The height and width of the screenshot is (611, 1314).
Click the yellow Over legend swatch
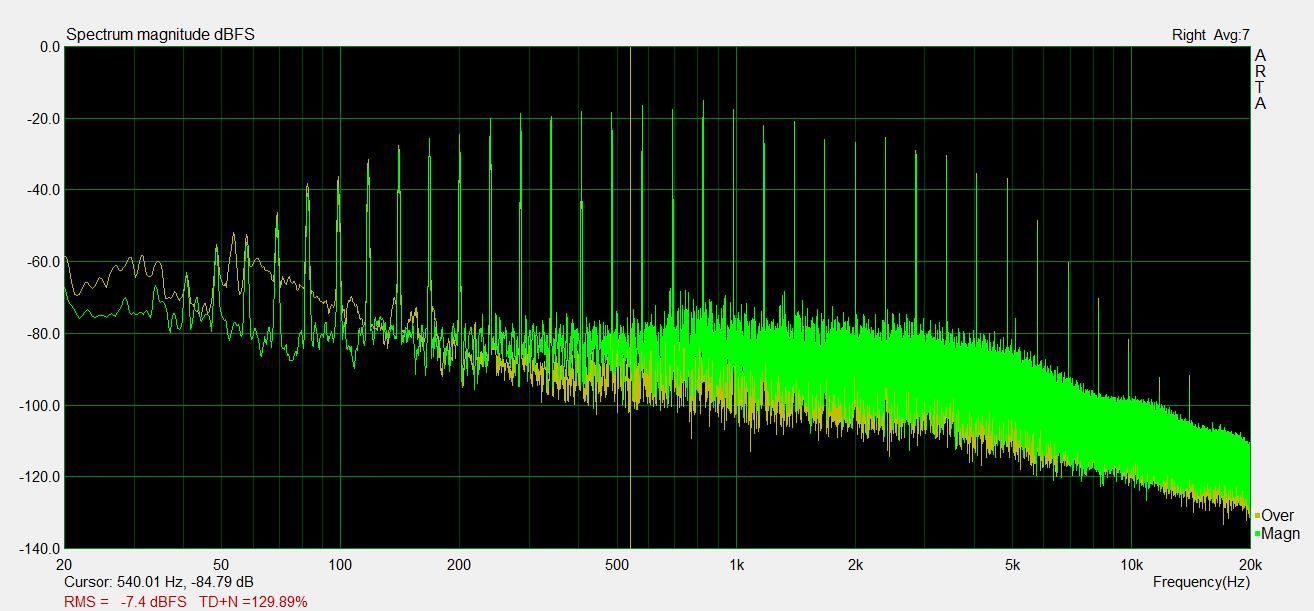[1257, 516]
